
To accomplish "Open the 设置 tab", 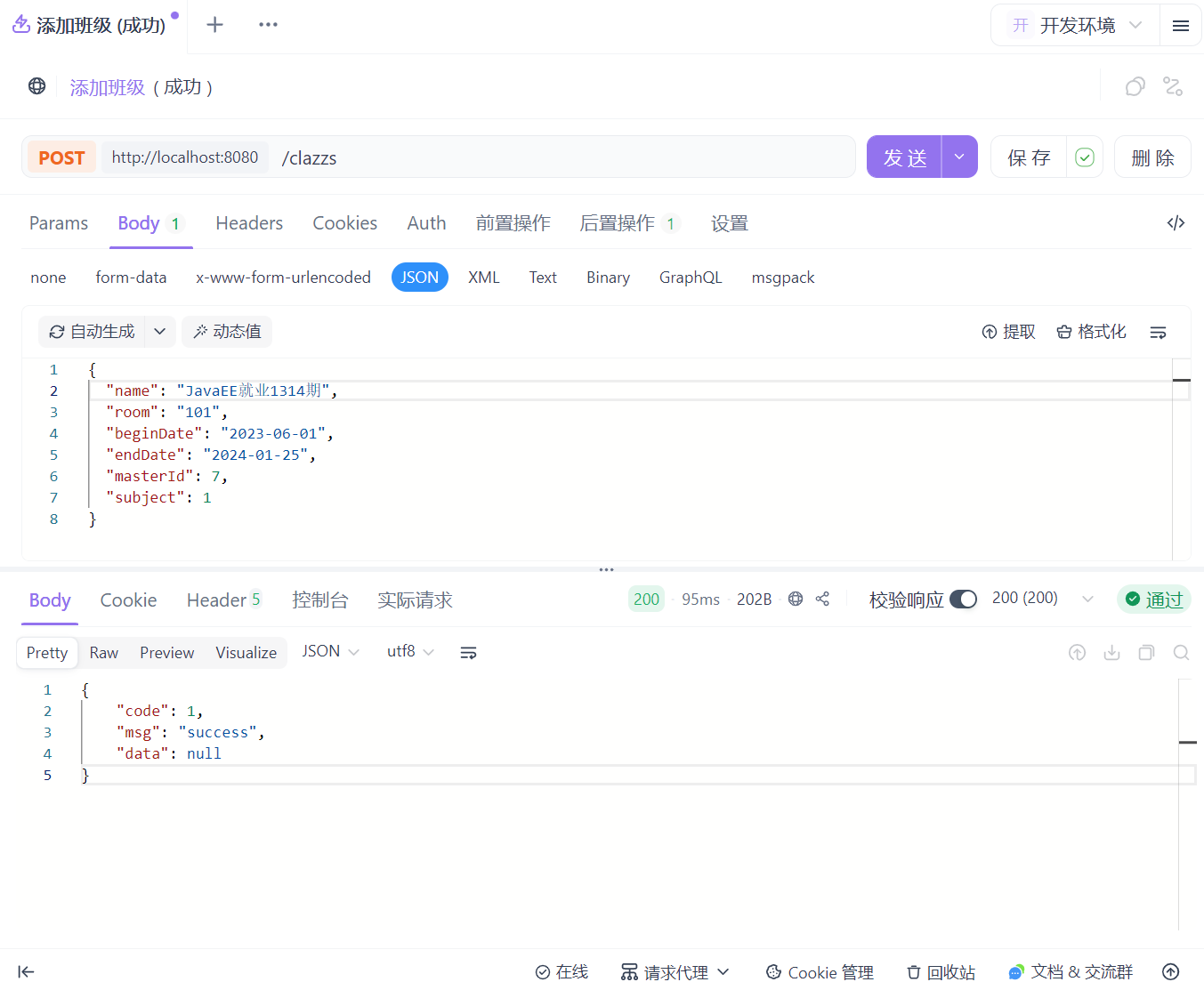I will click(x=730, y=223).
